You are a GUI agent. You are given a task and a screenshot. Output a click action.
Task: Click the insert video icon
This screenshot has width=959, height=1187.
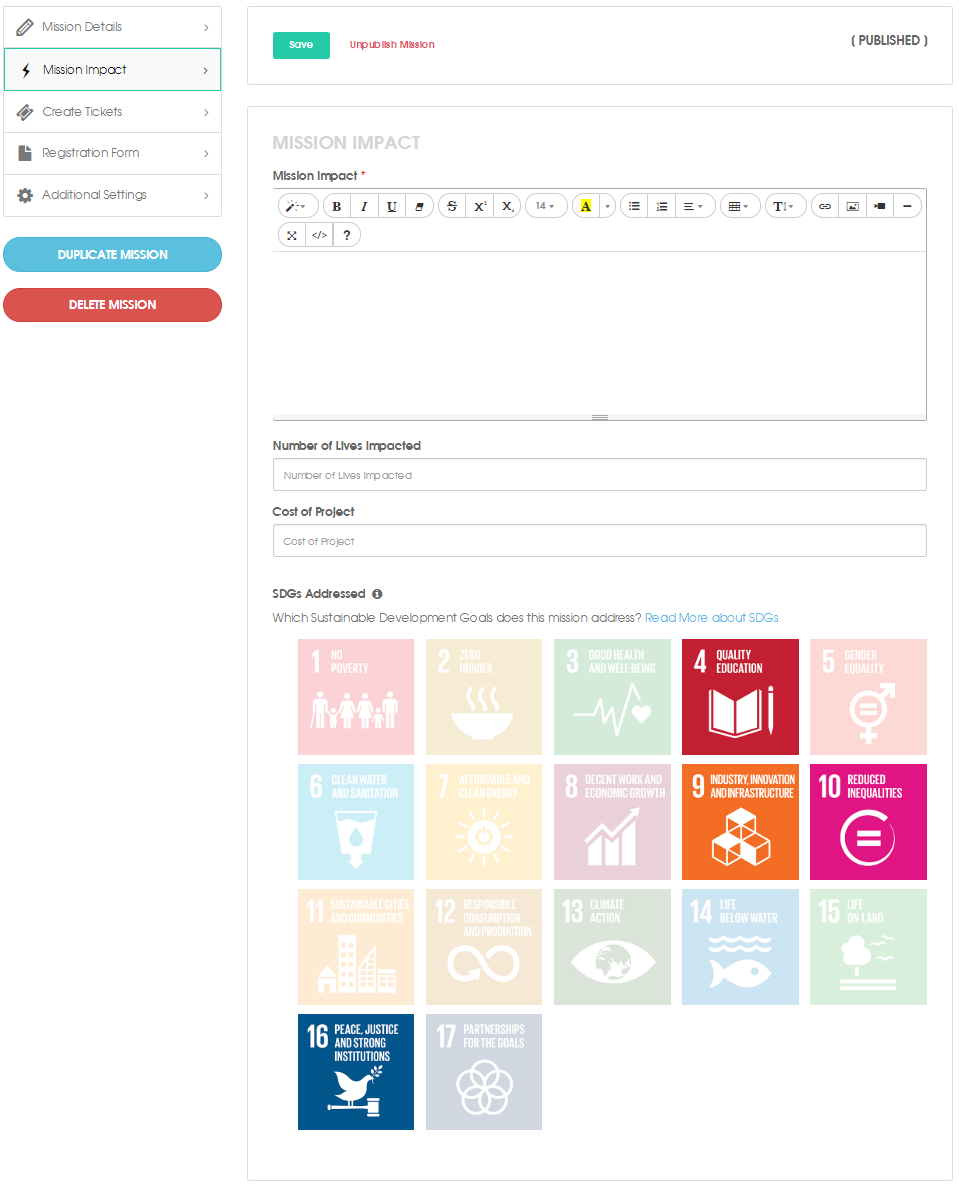(880, 206)
